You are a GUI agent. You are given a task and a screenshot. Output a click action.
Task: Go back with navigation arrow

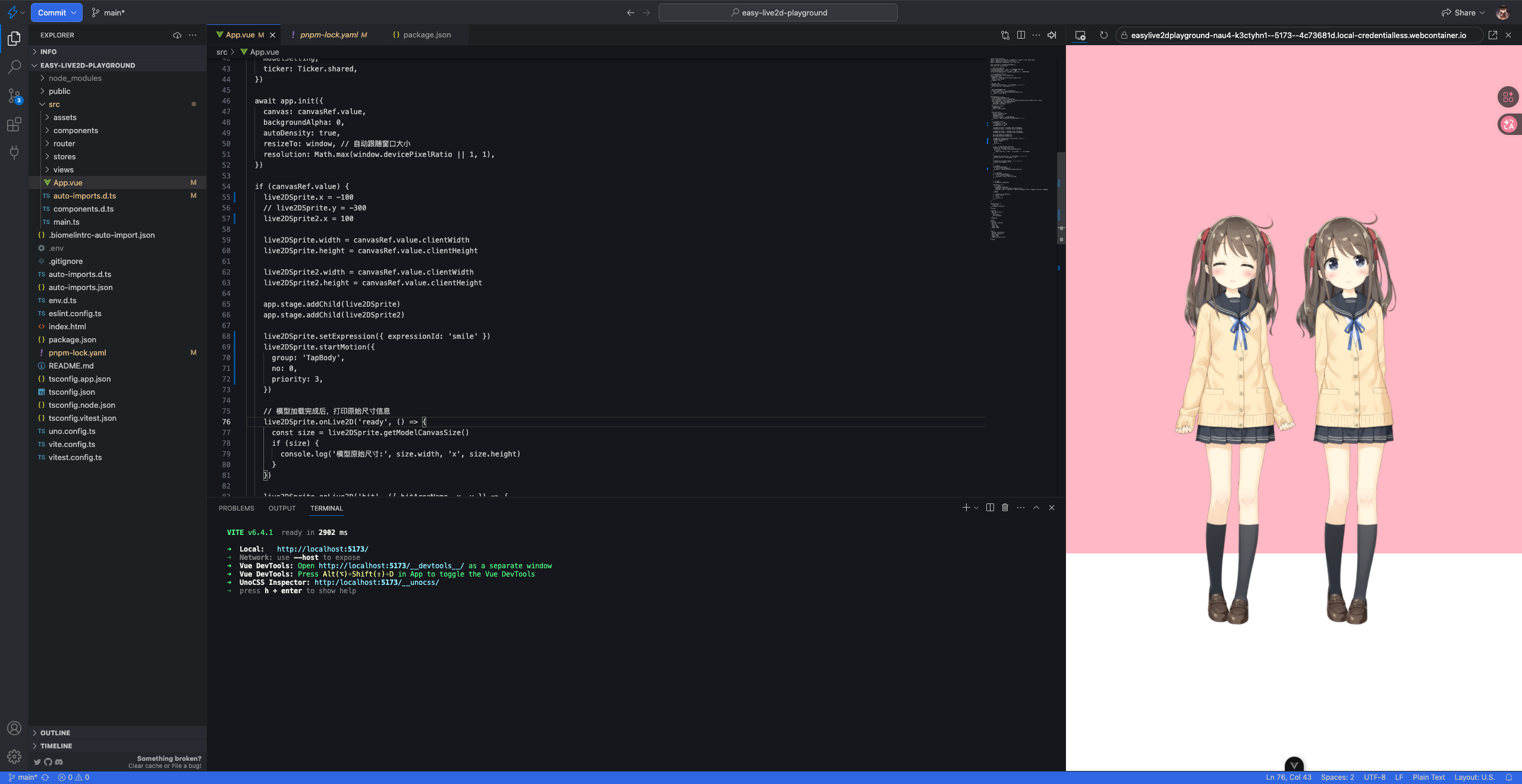point(631,12)
